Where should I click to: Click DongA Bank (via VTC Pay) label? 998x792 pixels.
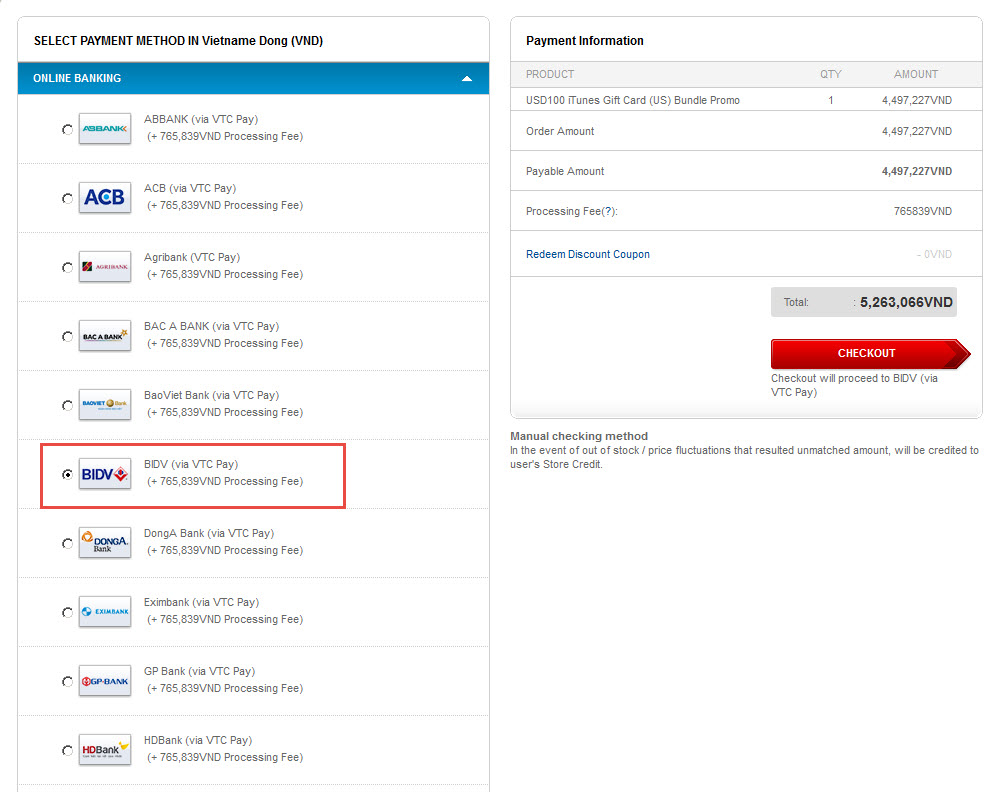pos(209,533)
